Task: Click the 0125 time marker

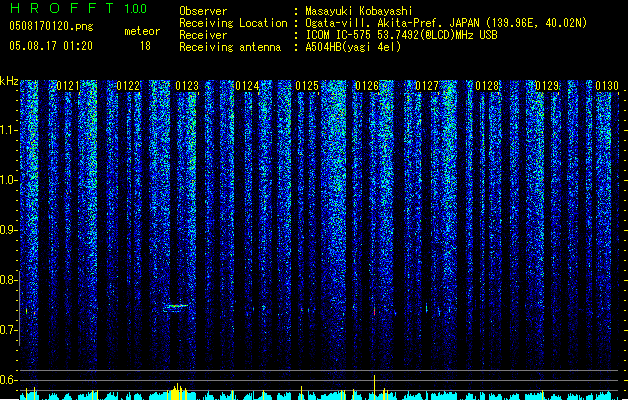Action: [x=307, y=86]
